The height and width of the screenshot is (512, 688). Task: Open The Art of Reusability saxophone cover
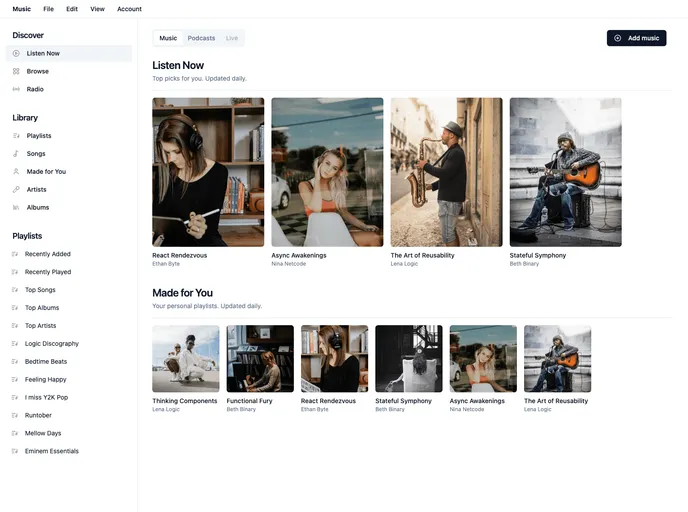446,172
